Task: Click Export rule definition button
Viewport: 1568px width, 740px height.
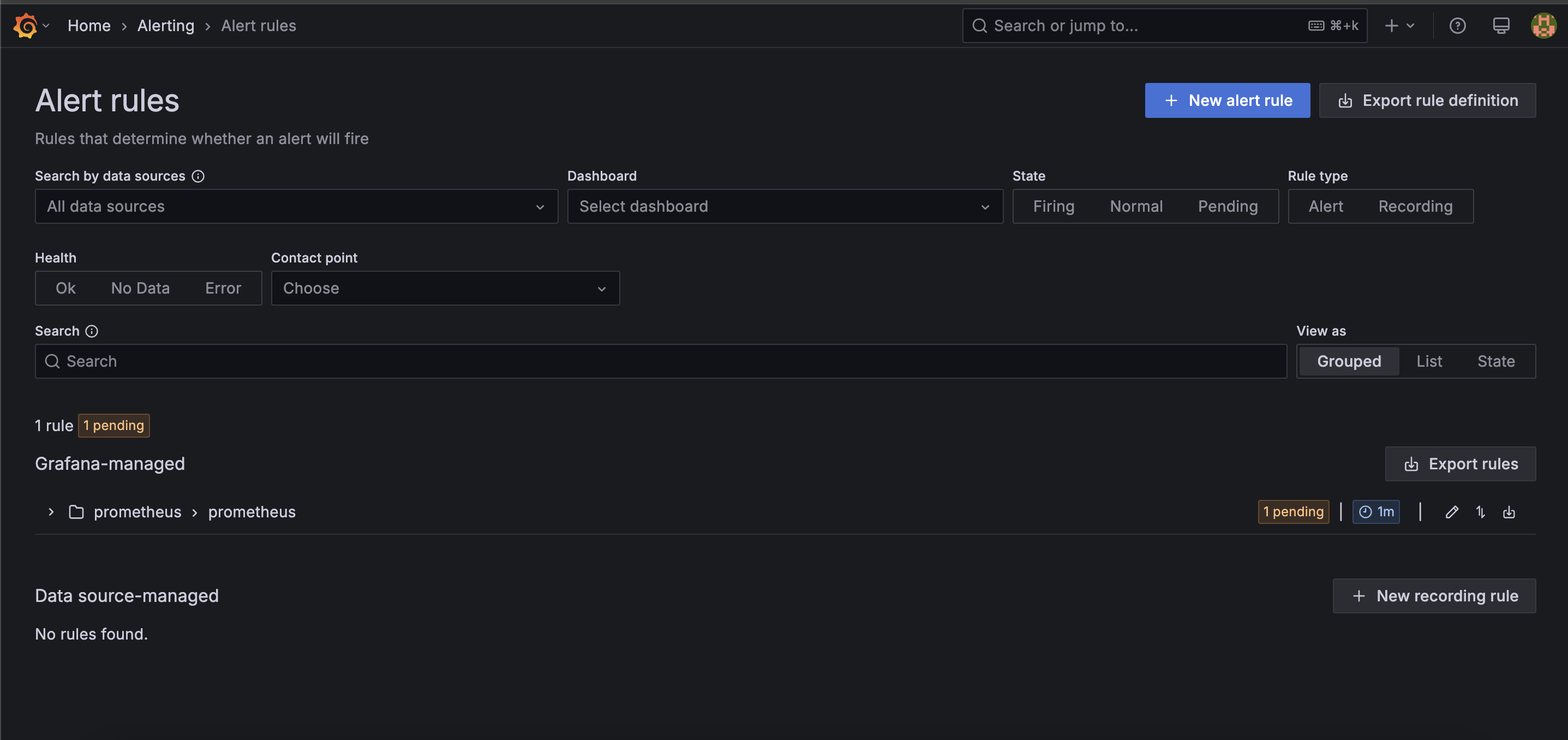Action: 1427,100
